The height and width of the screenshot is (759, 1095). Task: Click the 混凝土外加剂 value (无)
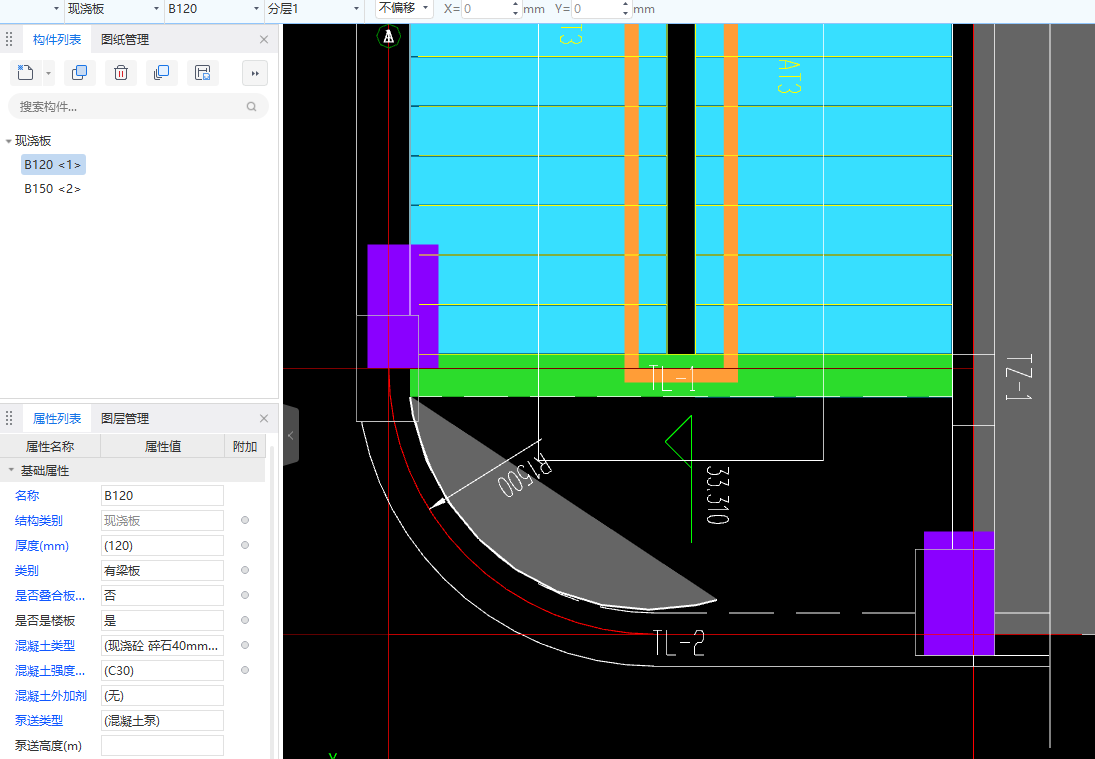coord(162,696)
